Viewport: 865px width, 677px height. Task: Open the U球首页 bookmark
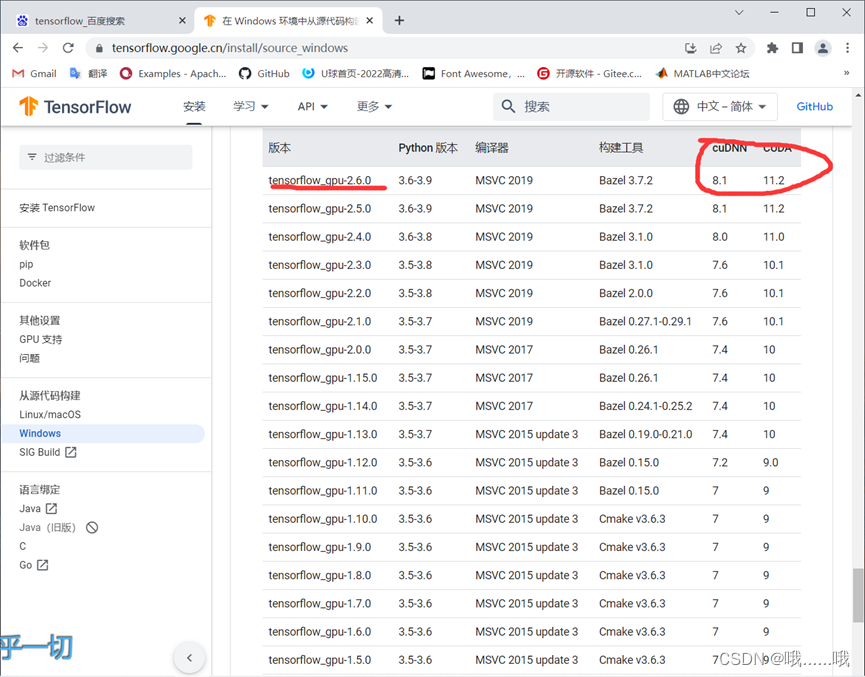tap(355, 73)
